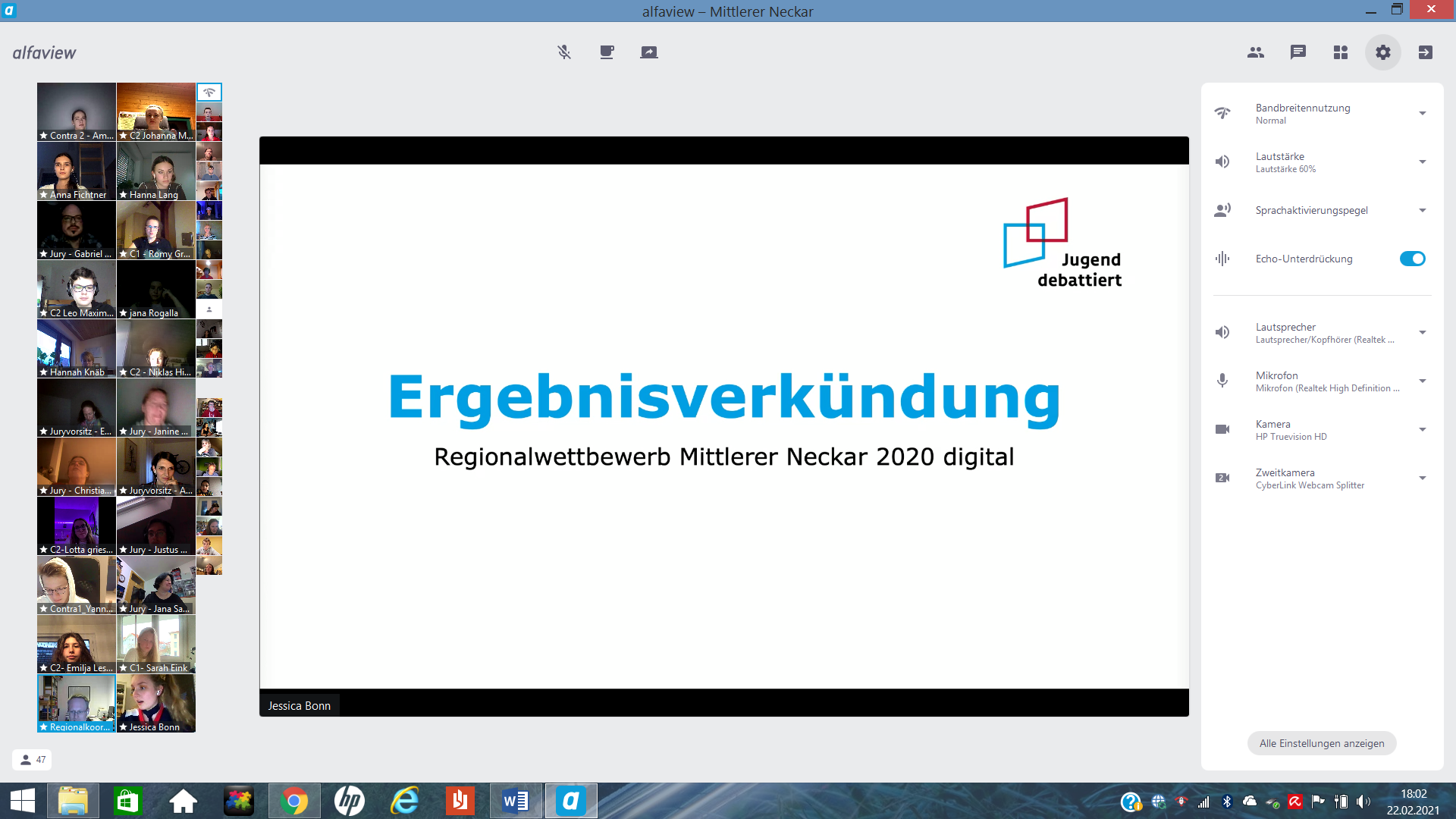Screen dimensions: 1456x819
Task: Launch the alfaview taskbar icon
Action: 570,800
